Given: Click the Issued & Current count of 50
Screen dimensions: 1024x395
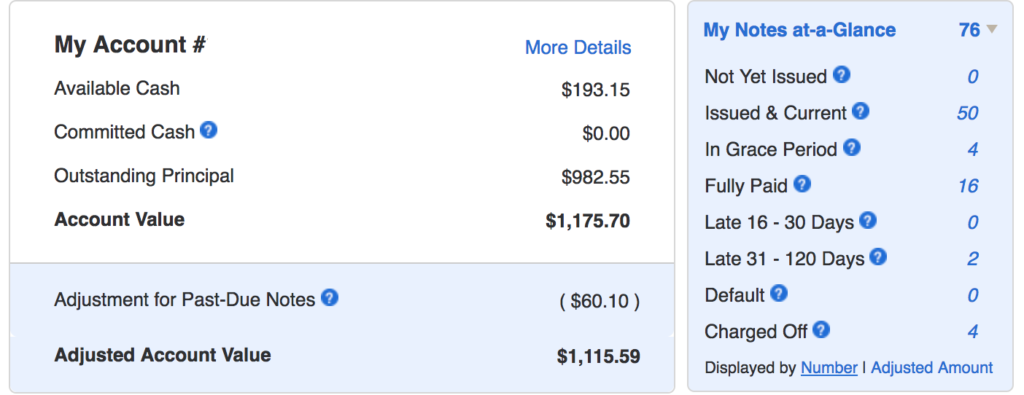Looking at the screenshot, I should 967,113.
